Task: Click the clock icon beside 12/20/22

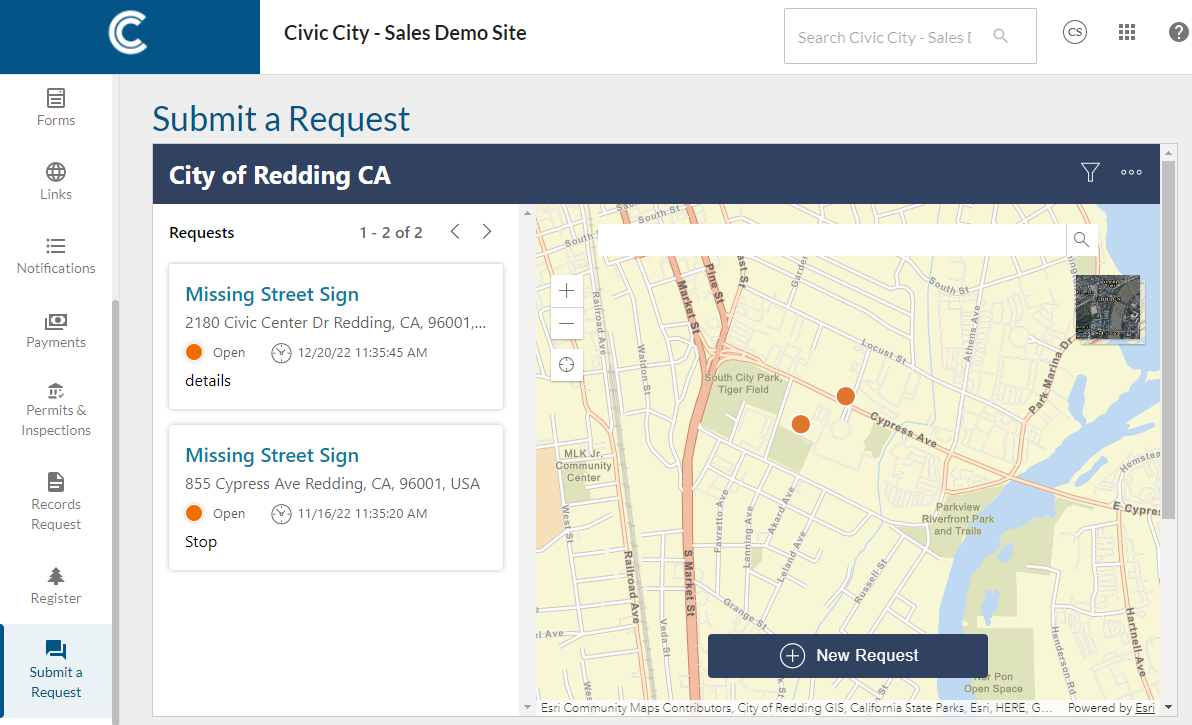Action: [x=281, y=353]
